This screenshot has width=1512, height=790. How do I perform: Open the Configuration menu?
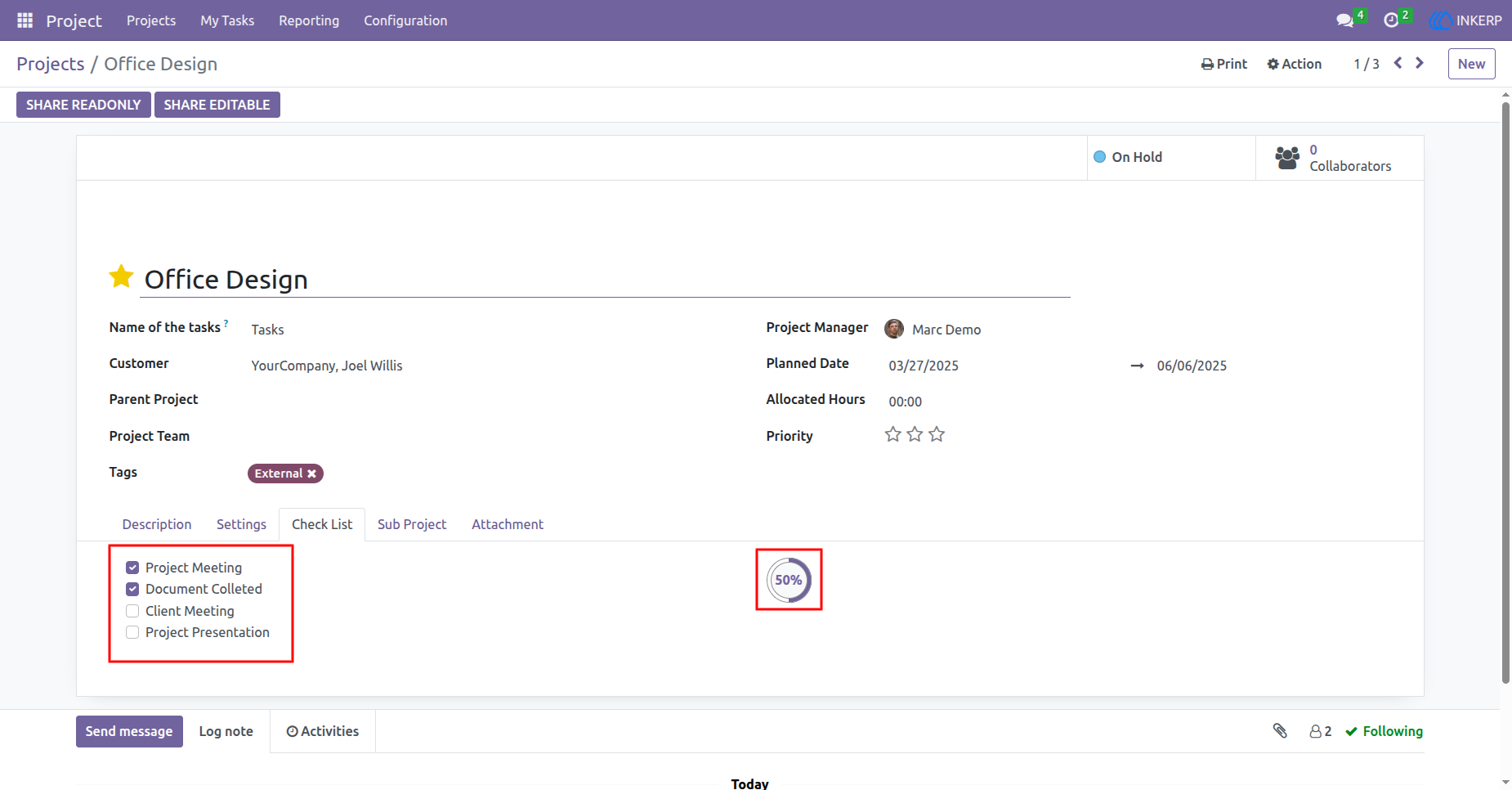(405, 20)
